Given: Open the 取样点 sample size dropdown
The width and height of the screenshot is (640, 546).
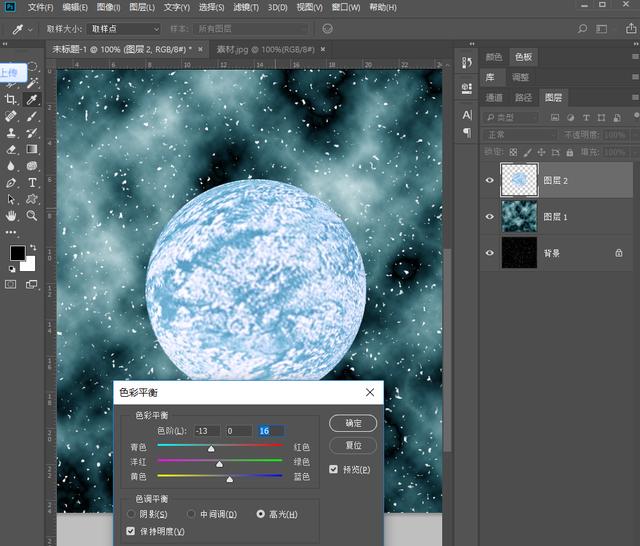Looking at the screenshot, I should pos(123,29).
